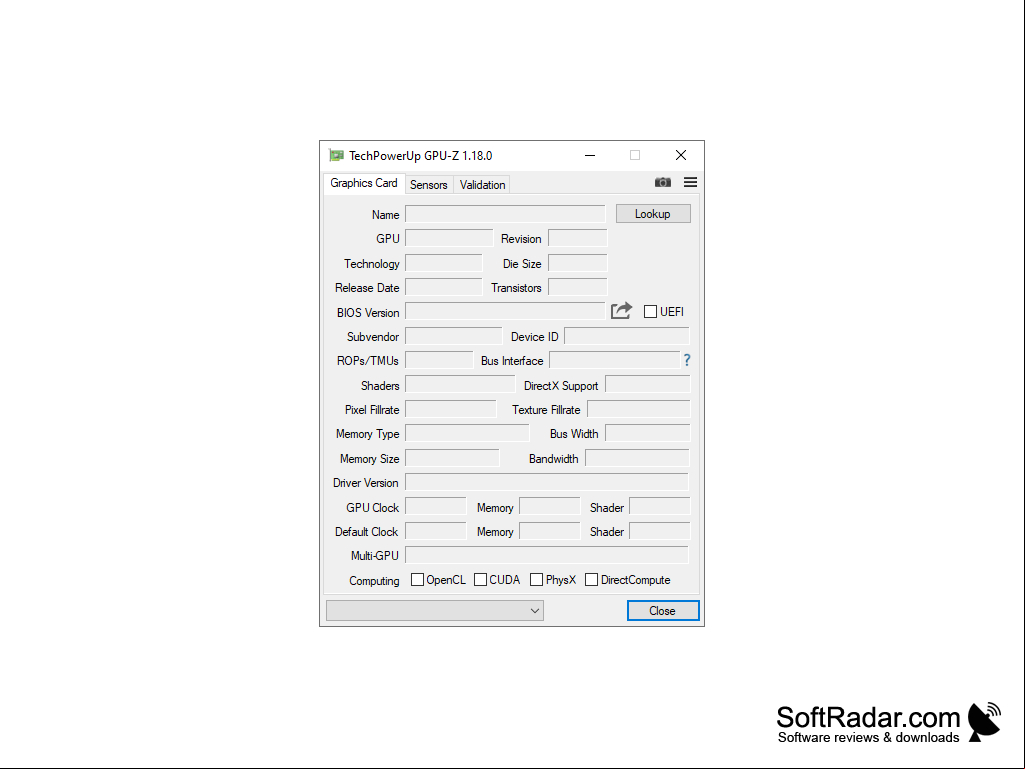Click the GPU Clock field
Screen dimensions: 1025x769
pyautogui.click(x=436, y=507)
